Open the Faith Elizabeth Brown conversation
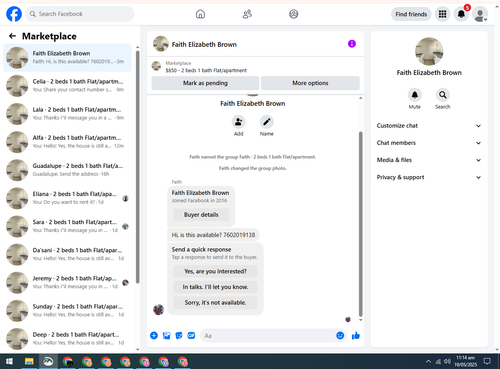This screenshot has height=369, width=500. click(x=67, y=57)
